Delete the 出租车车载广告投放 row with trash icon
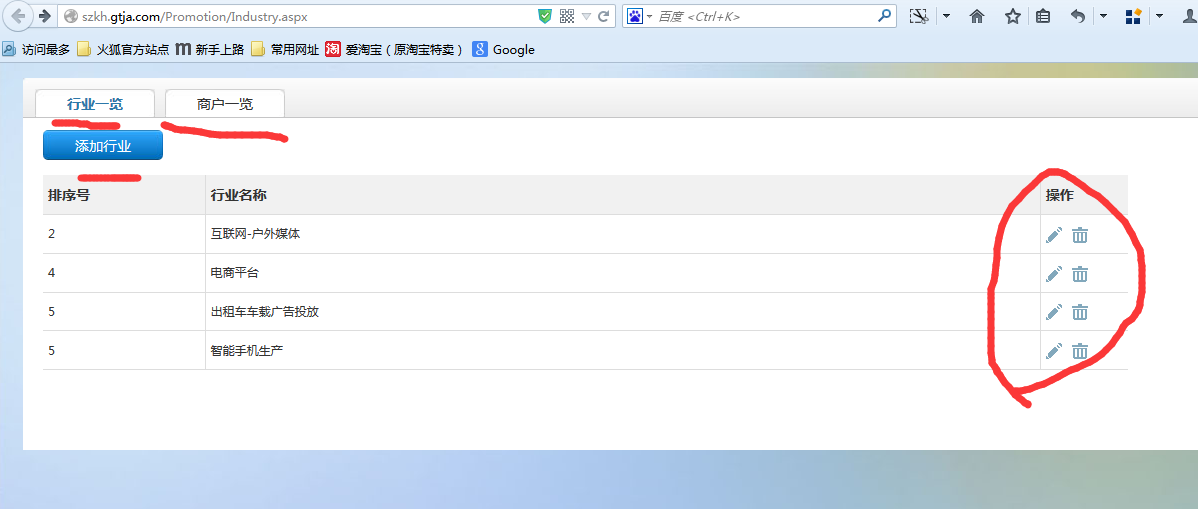This screenshot has width=1198, height=509. pos(1080,312)
